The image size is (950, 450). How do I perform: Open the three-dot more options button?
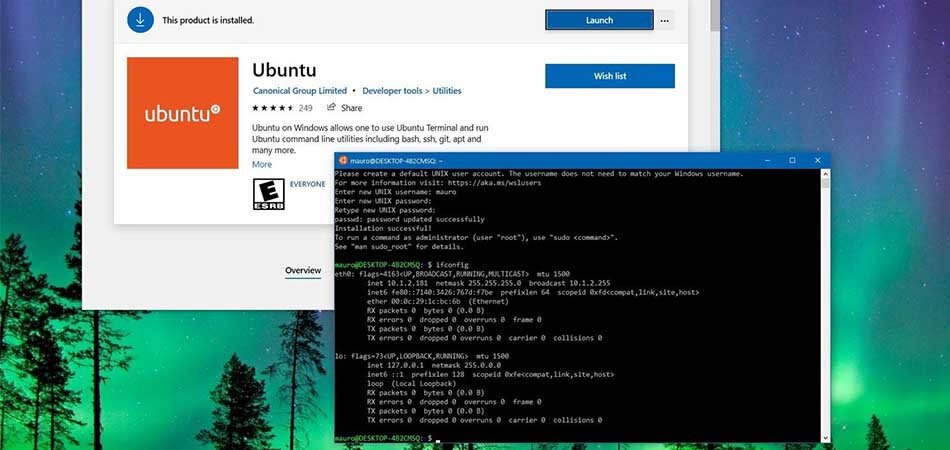(x=665, y=20)
